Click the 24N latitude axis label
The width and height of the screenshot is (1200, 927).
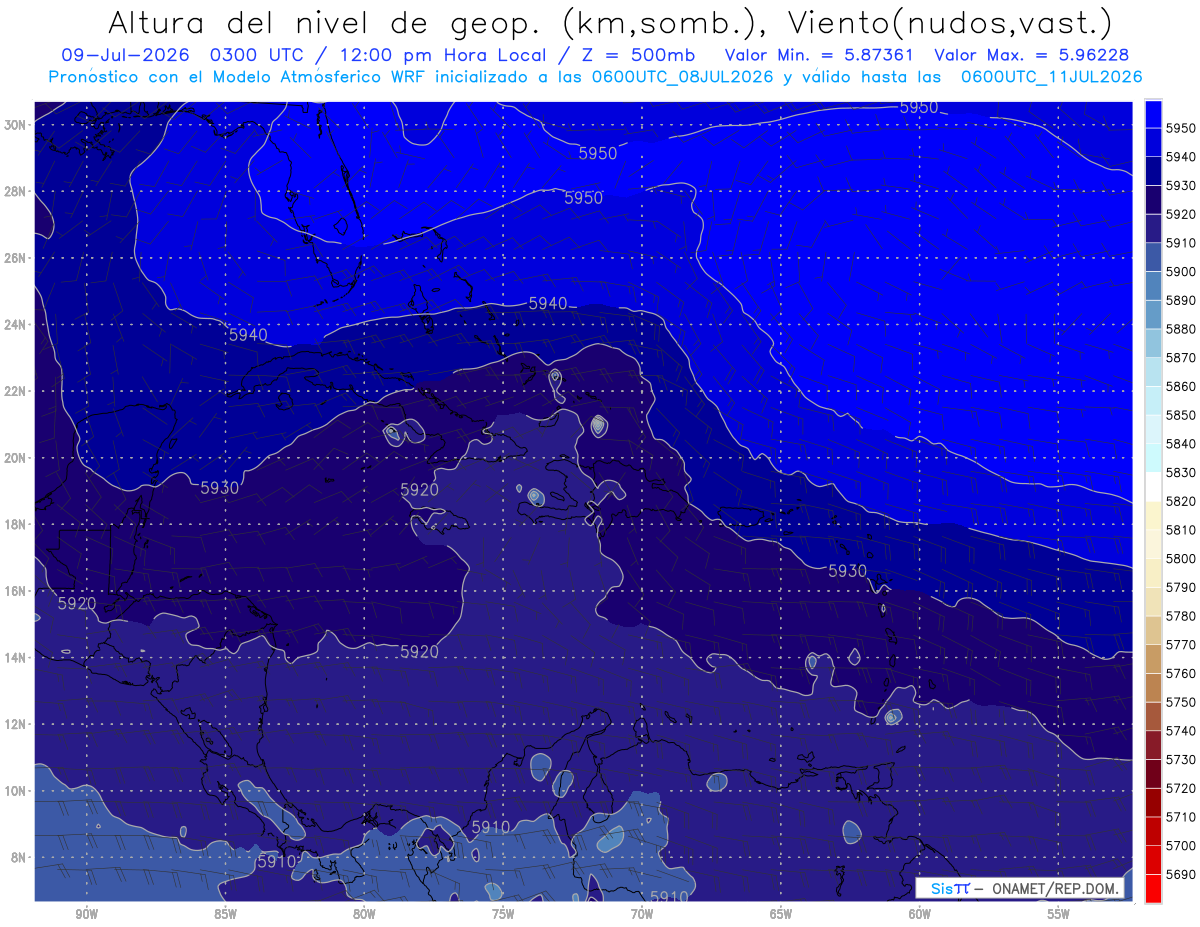[17, 325]
